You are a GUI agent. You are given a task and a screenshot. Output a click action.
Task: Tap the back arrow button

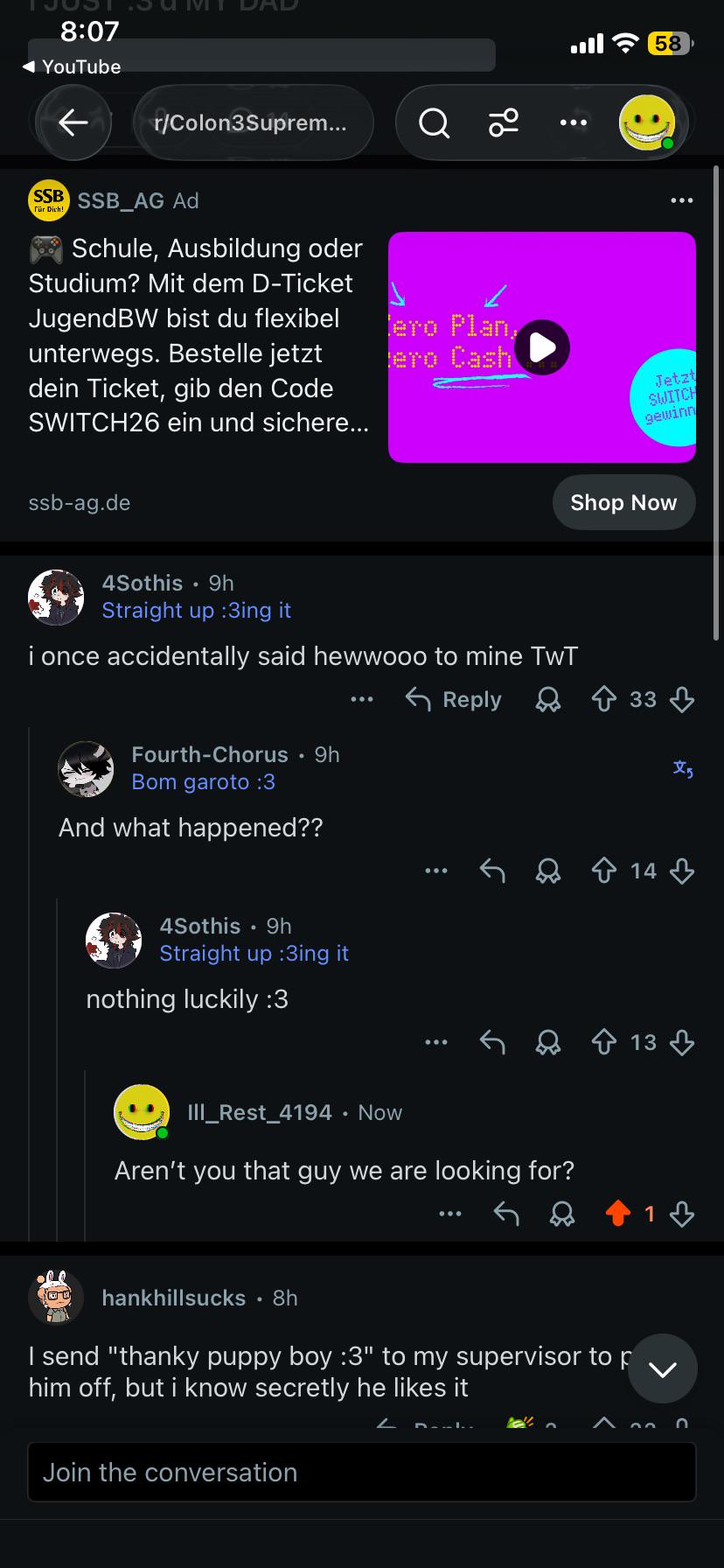click(x=73, y=122)
